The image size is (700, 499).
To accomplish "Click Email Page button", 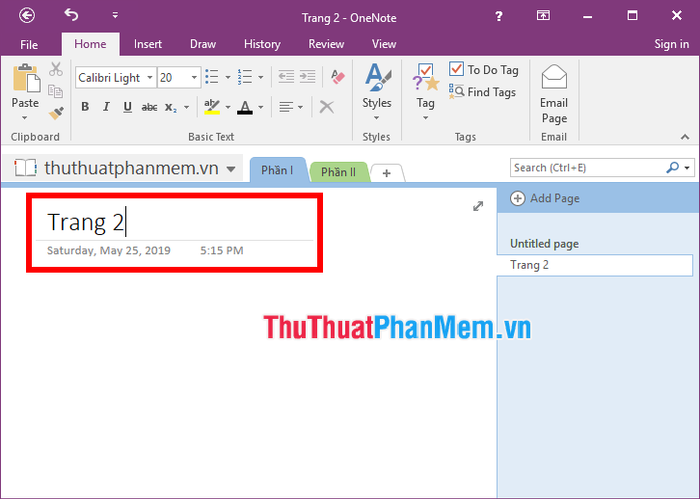I will (554, 94).
